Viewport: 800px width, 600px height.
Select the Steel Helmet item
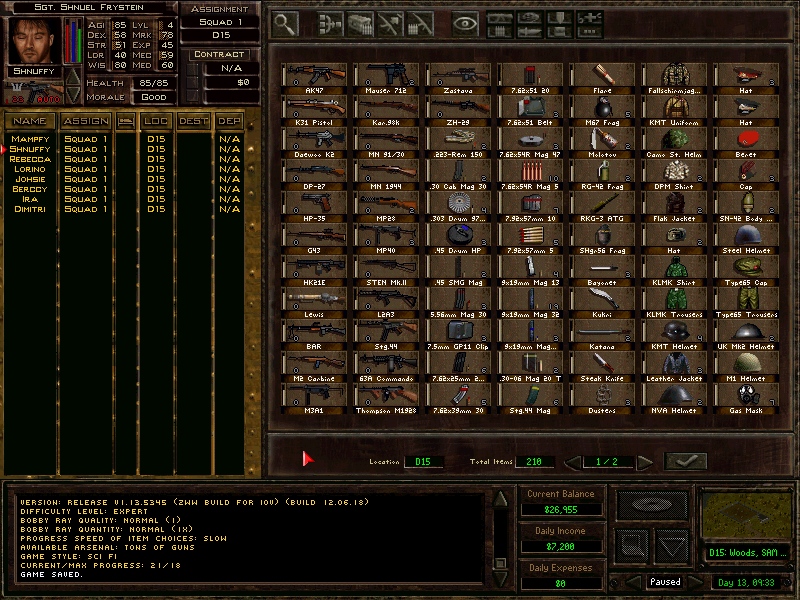coord(746,239)
